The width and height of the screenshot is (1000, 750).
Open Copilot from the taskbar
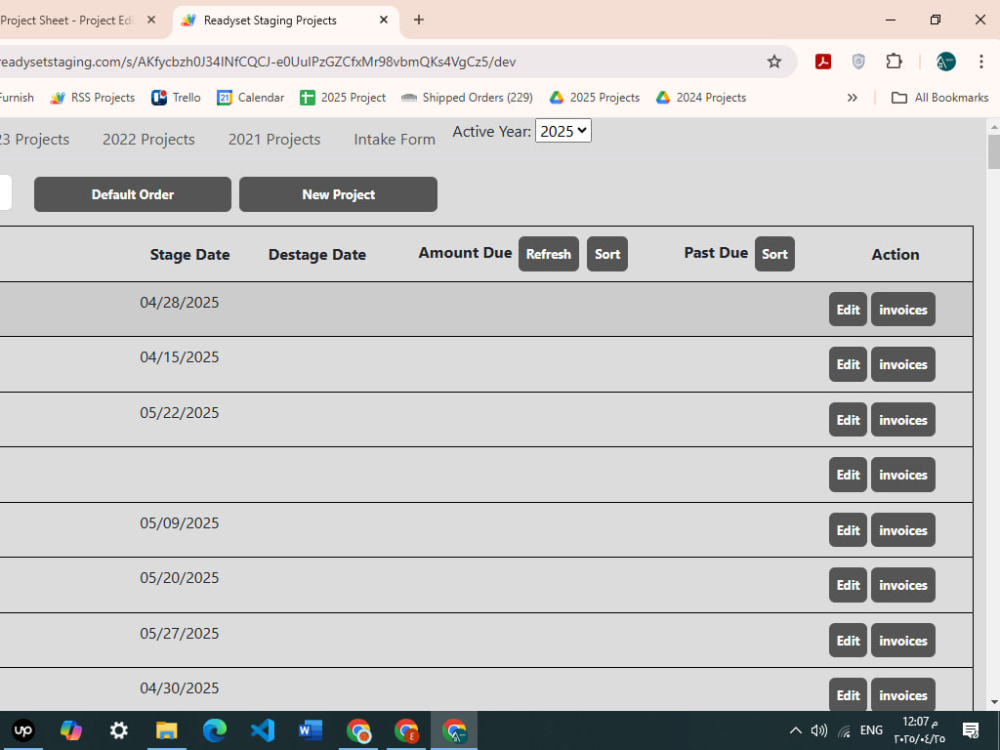pyautogui.click(x=71, y=731)
